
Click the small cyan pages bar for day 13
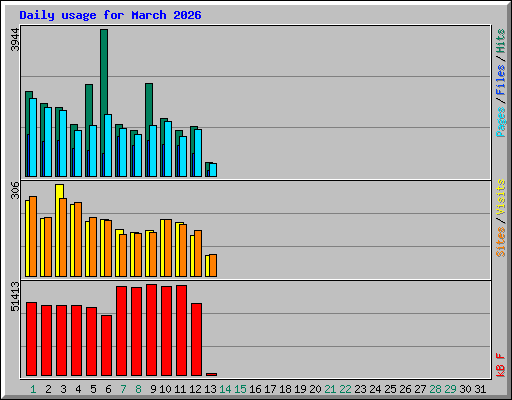pos(213,170)
